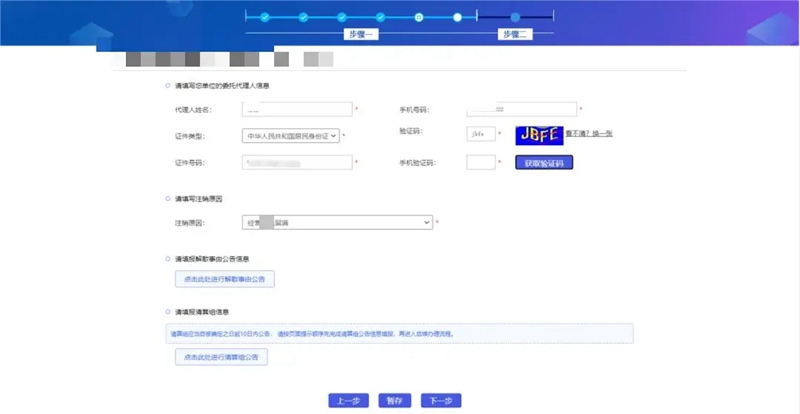Click the 手机号码 label
800x414 pixels.
(x=414, y=110)
